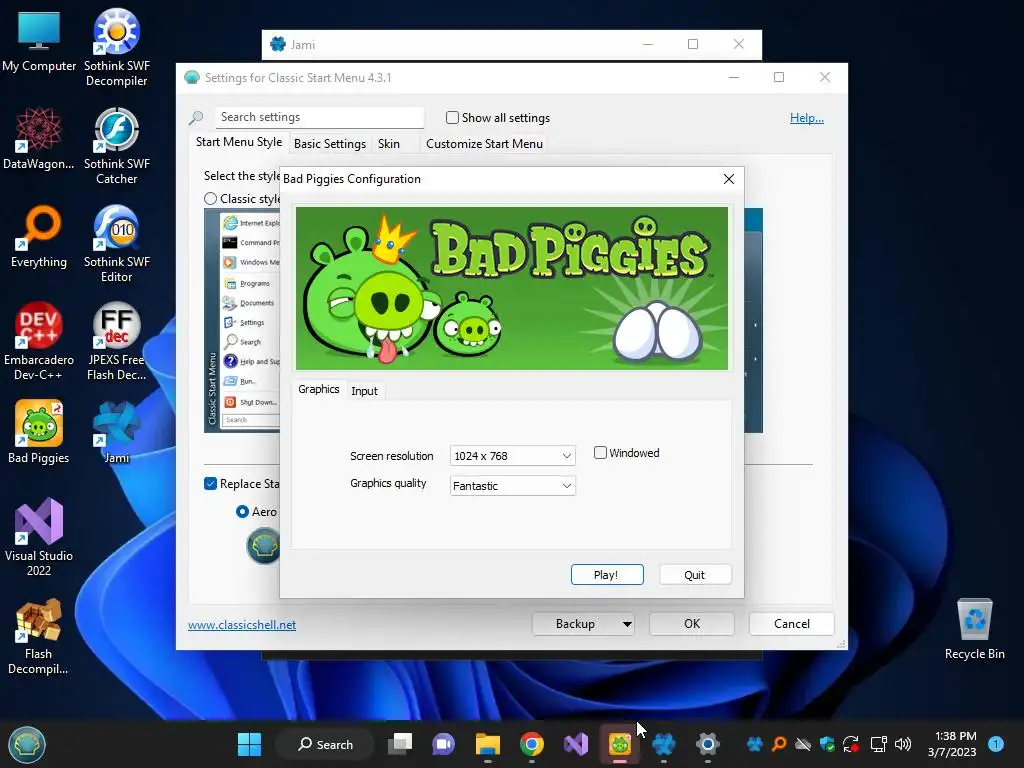
Task: Select Embarcadero Dev-C++ desktop icon
Action: coord(39,341)
